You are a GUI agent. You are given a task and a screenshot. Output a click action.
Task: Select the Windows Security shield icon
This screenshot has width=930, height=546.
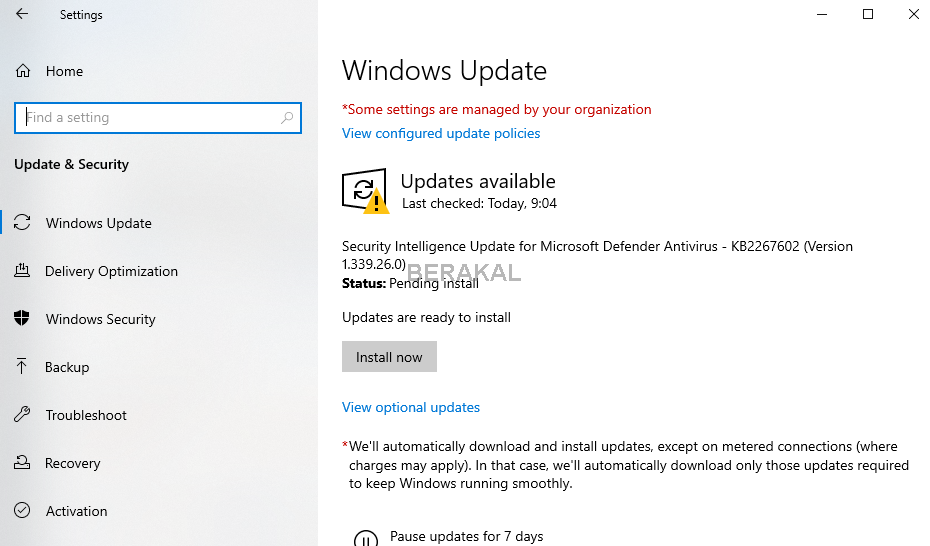pyautogui.click(x=22, y=318)
